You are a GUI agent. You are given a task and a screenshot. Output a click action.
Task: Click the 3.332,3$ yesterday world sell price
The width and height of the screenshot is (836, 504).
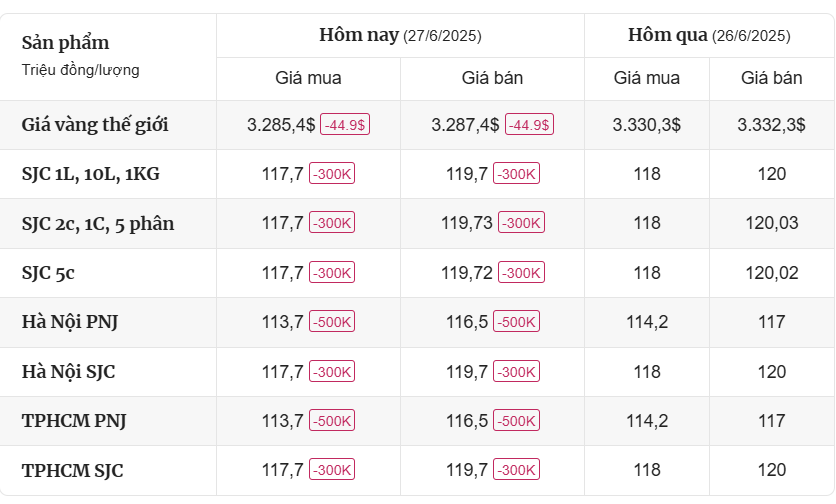point(772,125)
